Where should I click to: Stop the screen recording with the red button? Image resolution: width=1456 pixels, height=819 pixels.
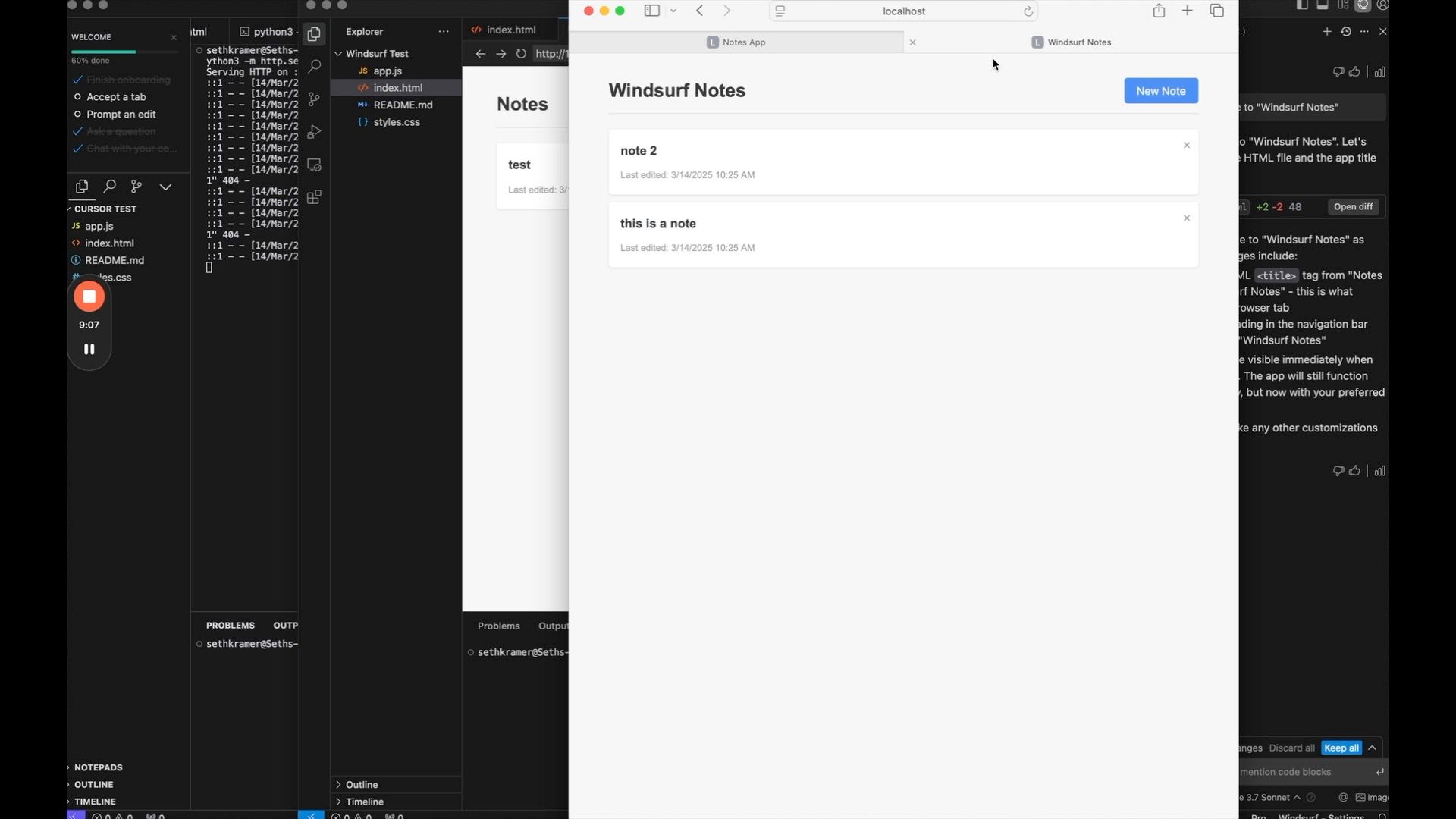[89, 297]
